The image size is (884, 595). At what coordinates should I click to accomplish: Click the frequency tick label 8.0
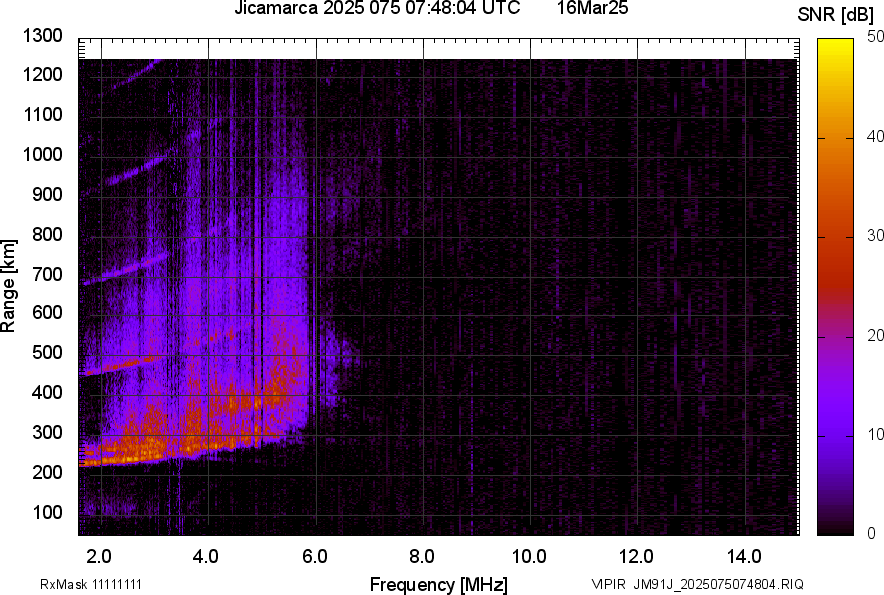coord(422,557)
